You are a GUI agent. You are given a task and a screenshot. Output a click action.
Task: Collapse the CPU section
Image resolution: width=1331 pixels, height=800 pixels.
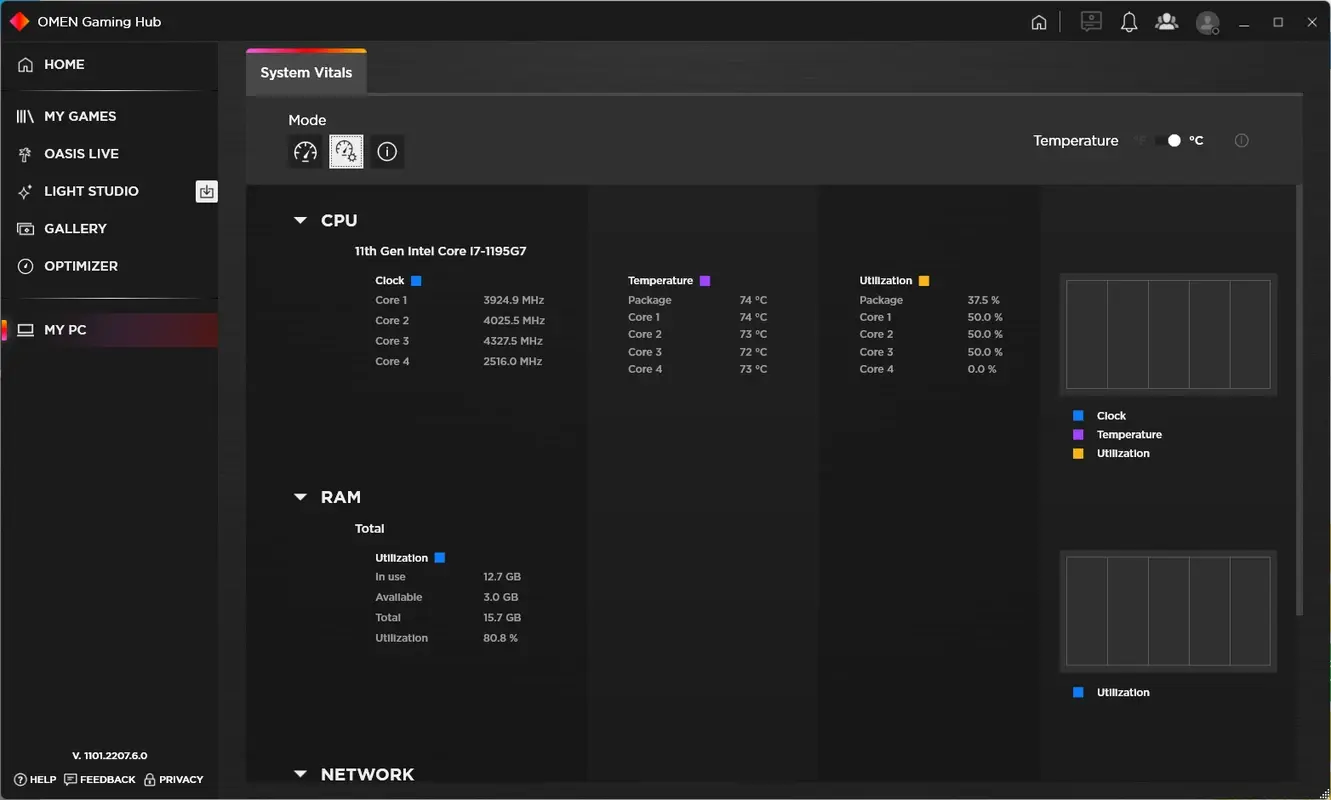pyautogui.click(x=299, y=220)
